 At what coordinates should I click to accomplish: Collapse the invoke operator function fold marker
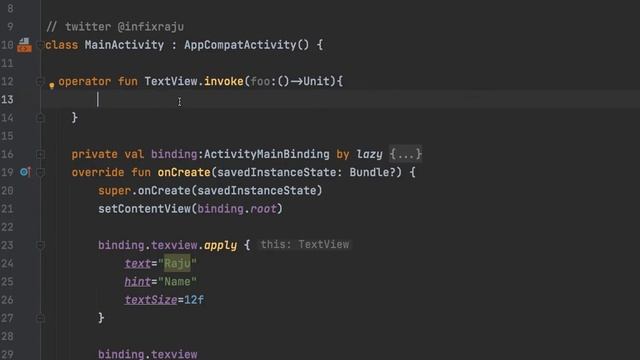[x=40, y=81]
